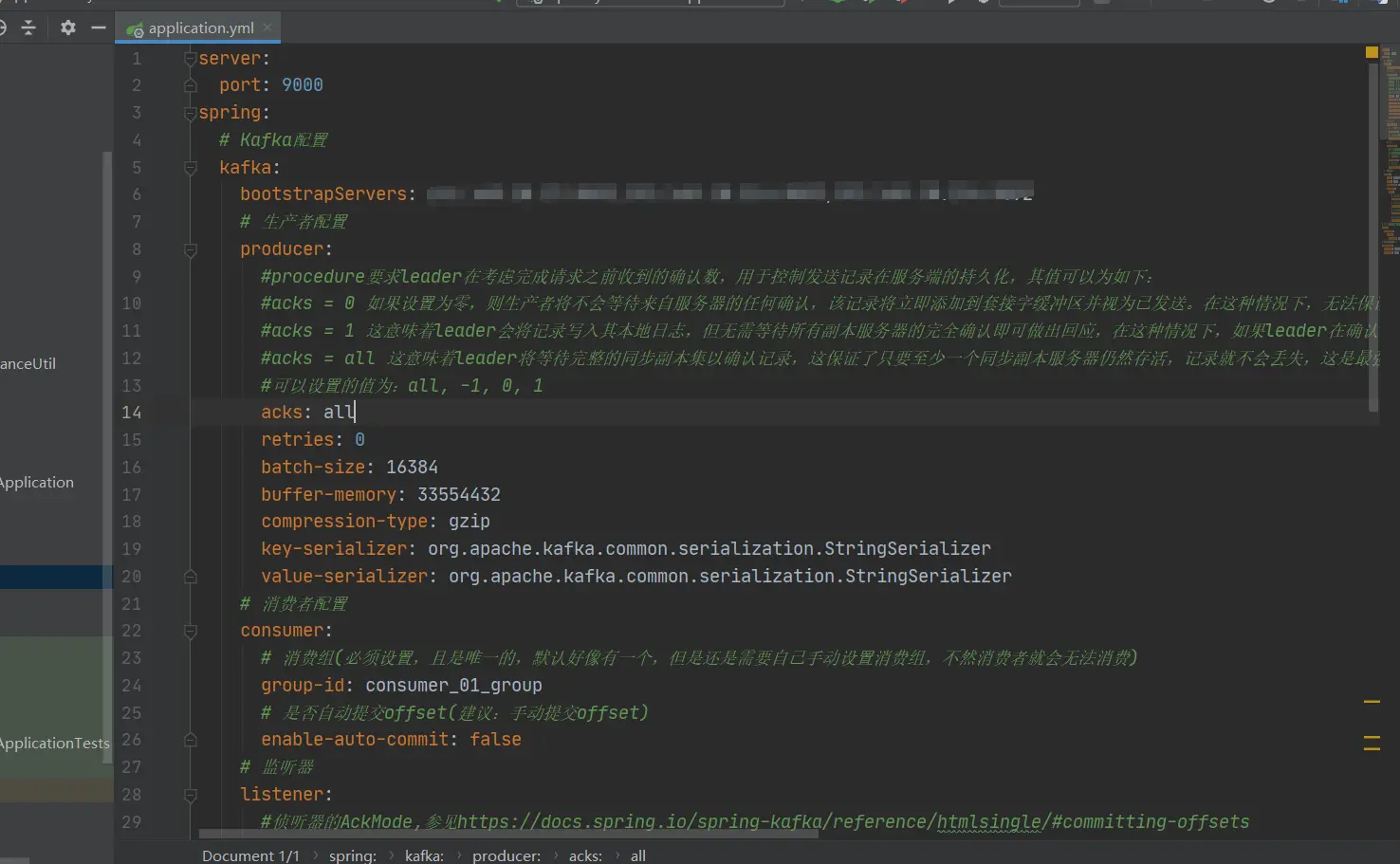
Task: Click the fold end marker on line 20
Action: pyautogui.click(x=190, y=577)
